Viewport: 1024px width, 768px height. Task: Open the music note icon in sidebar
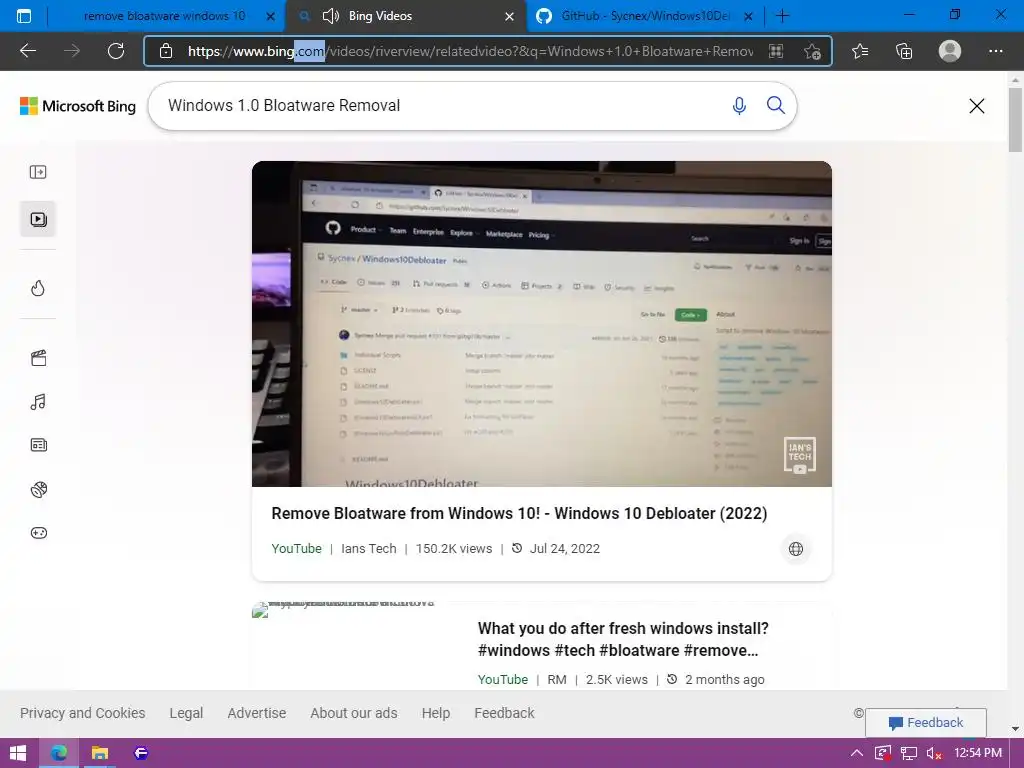click(38, 402)
